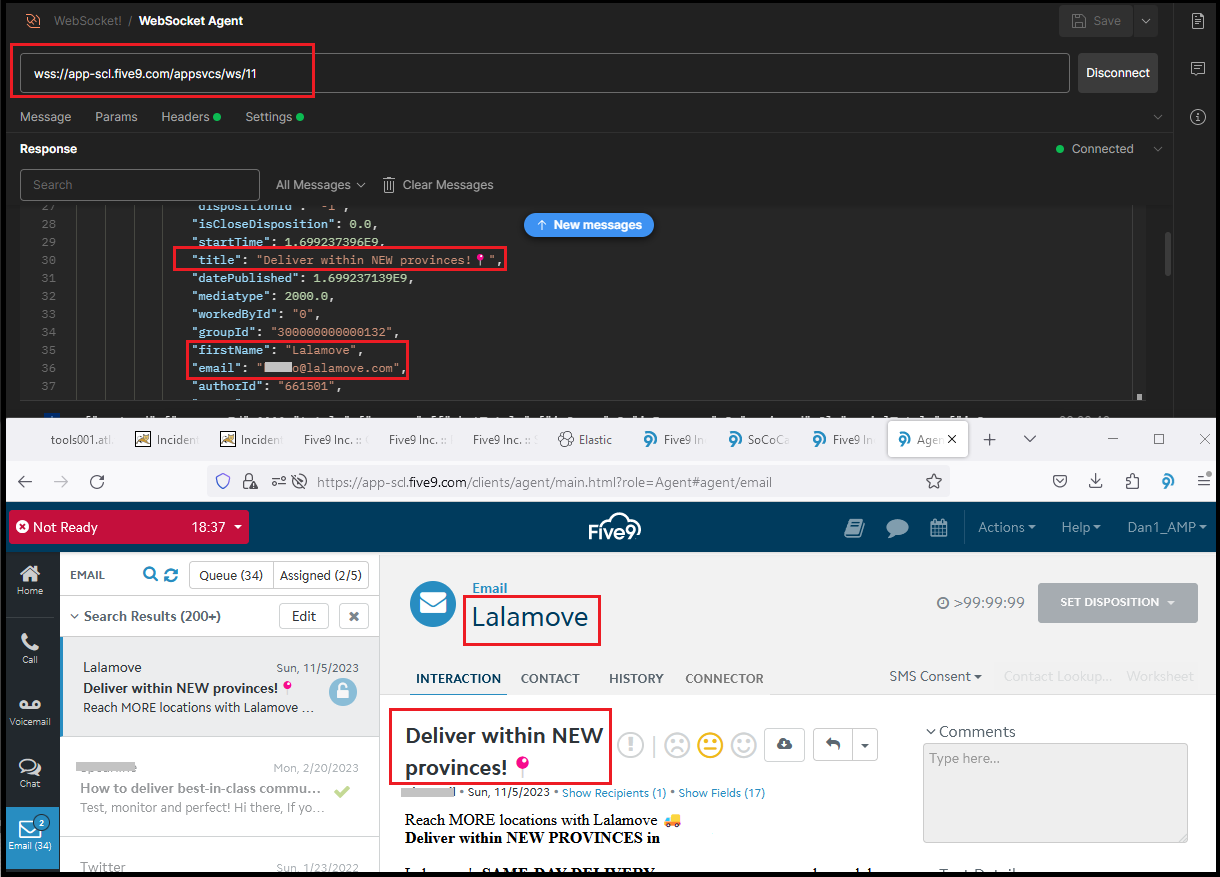
Task: Switch to the HISTORY tab
Action: click(x=636, y=678)
